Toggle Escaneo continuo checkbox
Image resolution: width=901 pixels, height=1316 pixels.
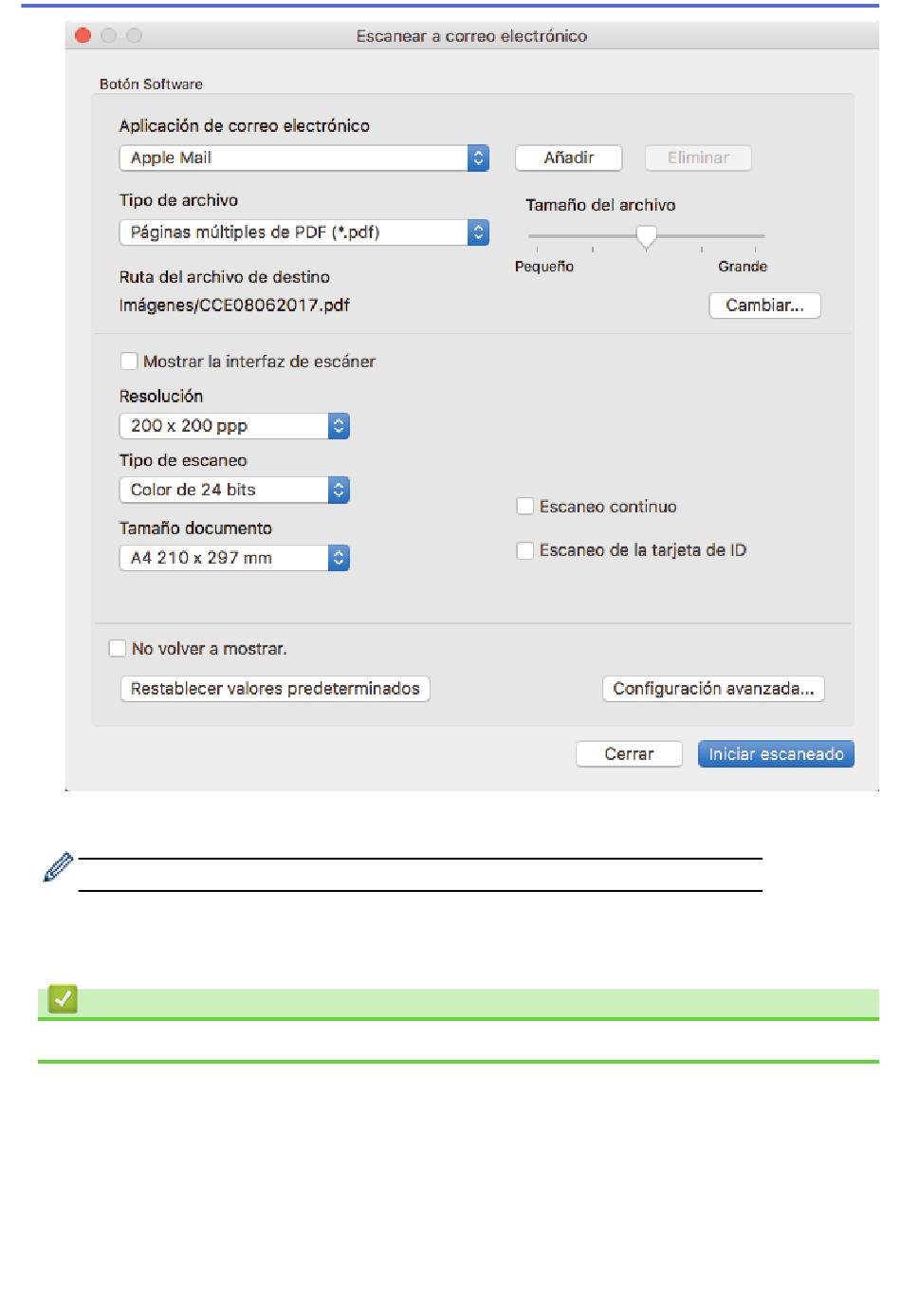coord(524,507)
